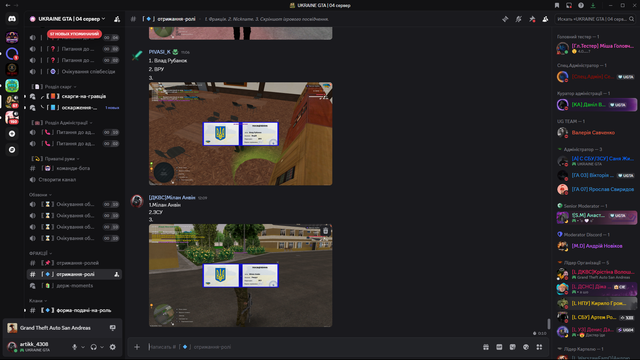Click the chat vertical scrollbar thumb
The height and width of the screenshot is (360, 640).
[x=549, y=324]
